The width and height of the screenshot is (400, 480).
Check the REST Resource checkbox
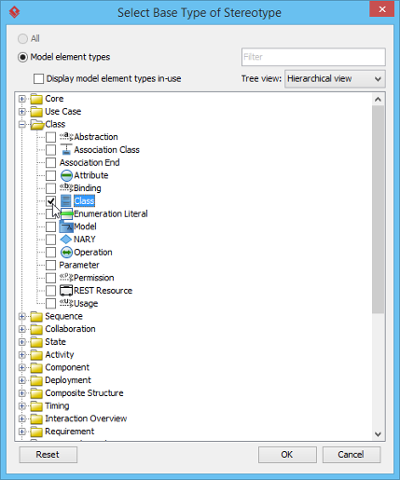[51, 291]
